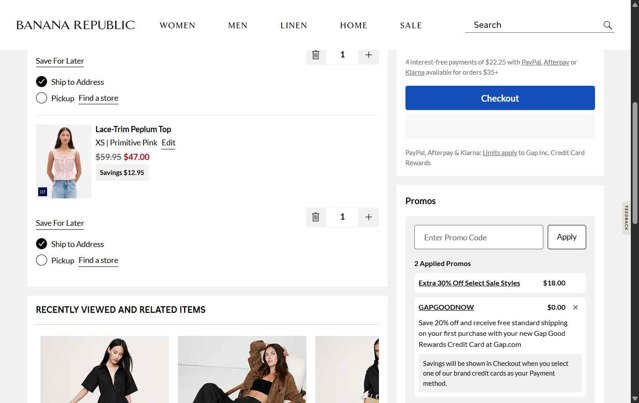The image size is (639, 403).
Task: Focus the Search input field
Action: click(x=534, y=25)
